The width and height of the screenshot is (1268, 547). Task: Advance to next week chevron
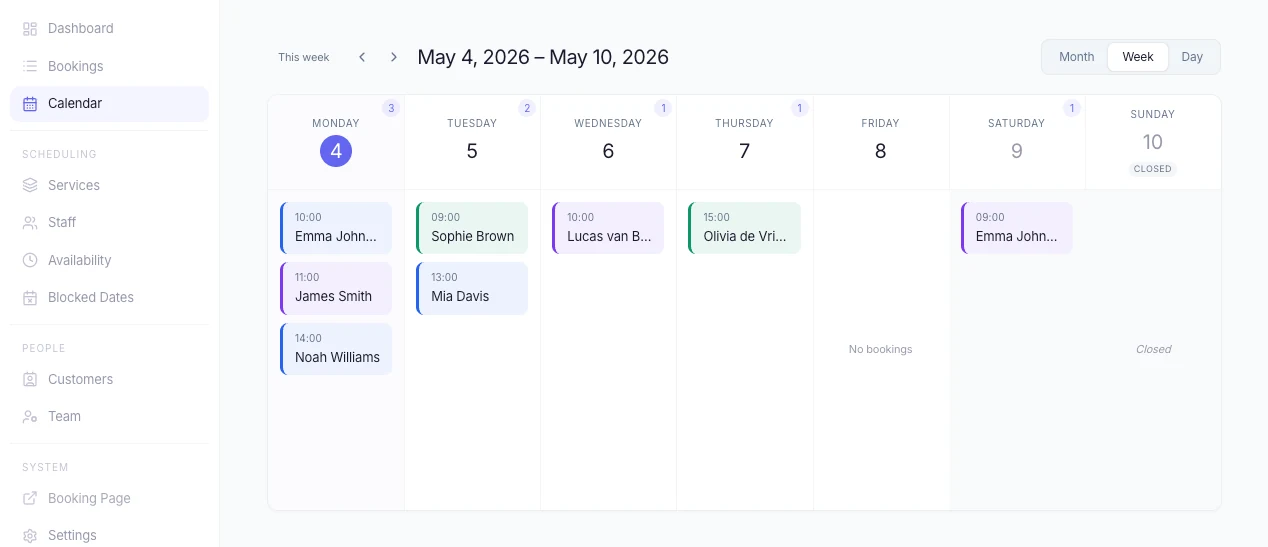[394, 57]
